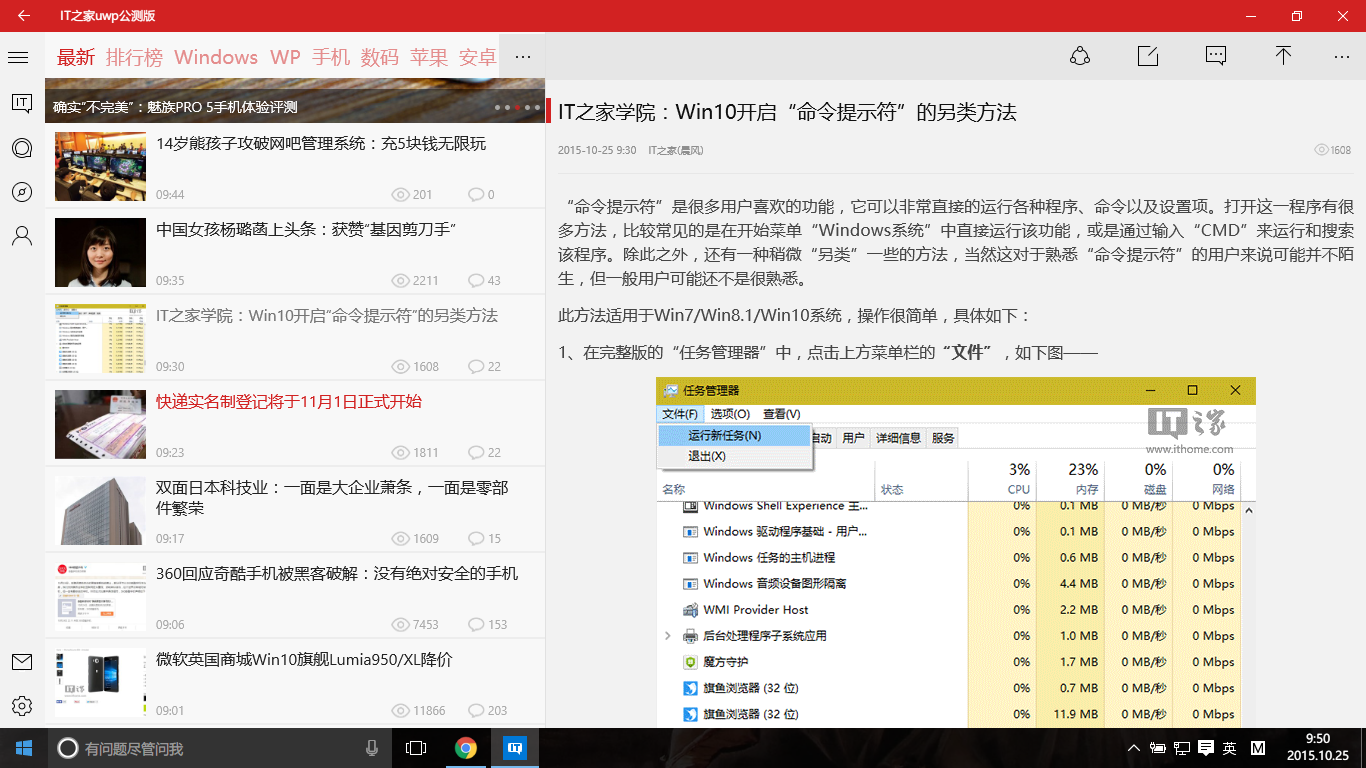Click the Cortana search box 有问题尽管问我
The width and height of the screenshot is (1366, 768).
pyautogui.click(x=220, y=748)
